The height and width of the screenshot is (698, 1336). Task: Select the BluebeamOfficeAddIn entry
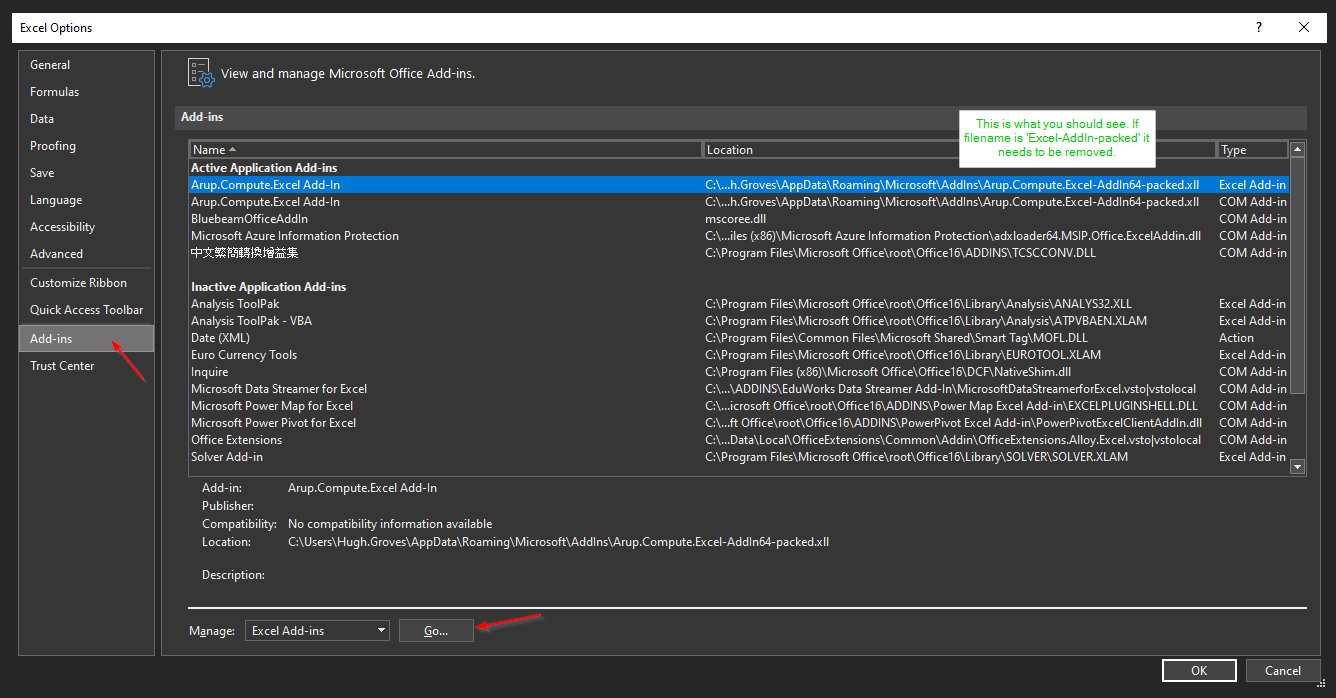click(739, 219)
